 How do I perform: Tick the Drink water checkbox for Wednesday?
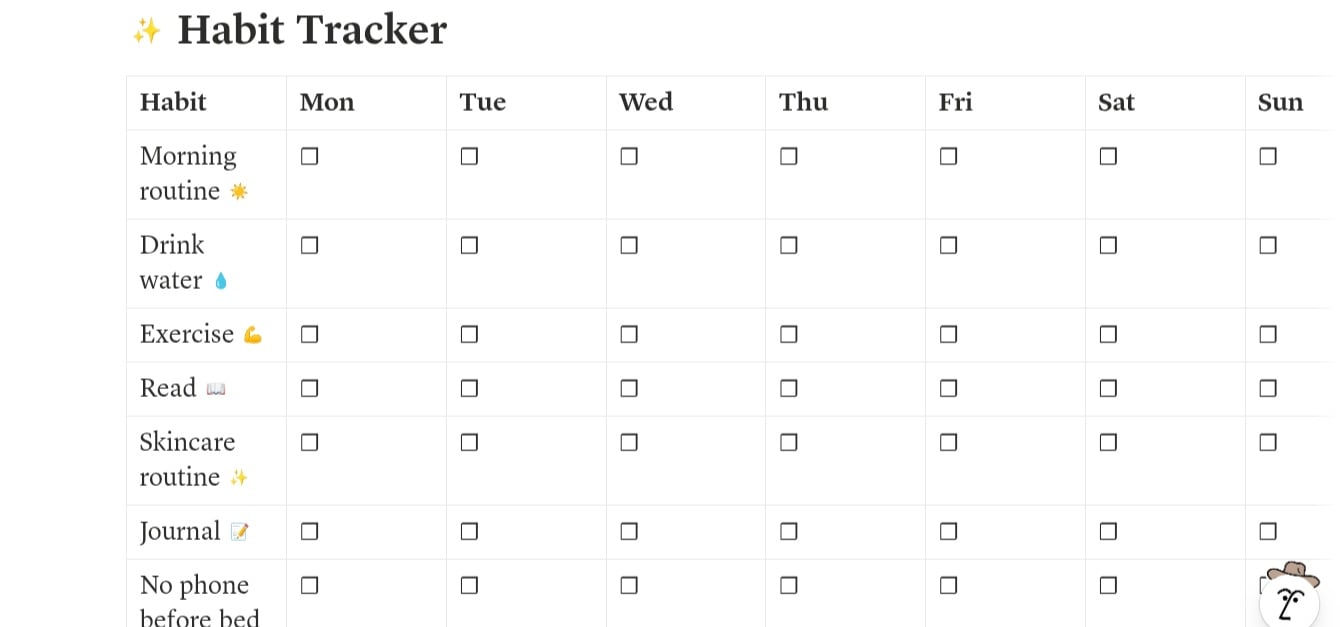(629, 246)
